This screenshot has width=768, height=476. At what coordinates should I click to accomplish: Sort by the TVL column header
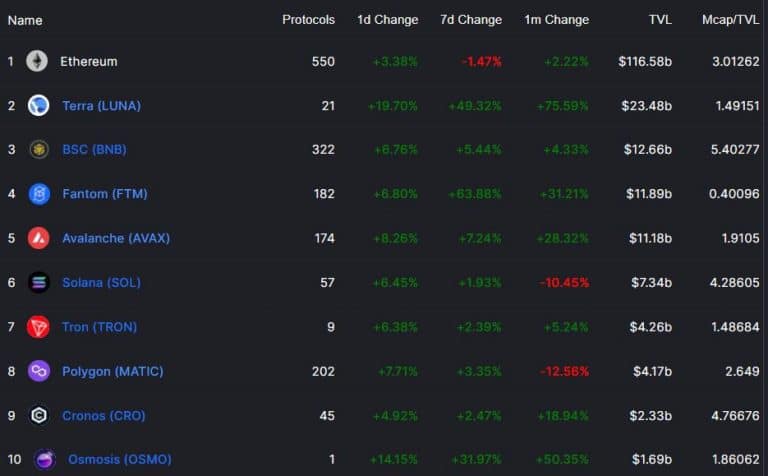click(x=660, y=20)
